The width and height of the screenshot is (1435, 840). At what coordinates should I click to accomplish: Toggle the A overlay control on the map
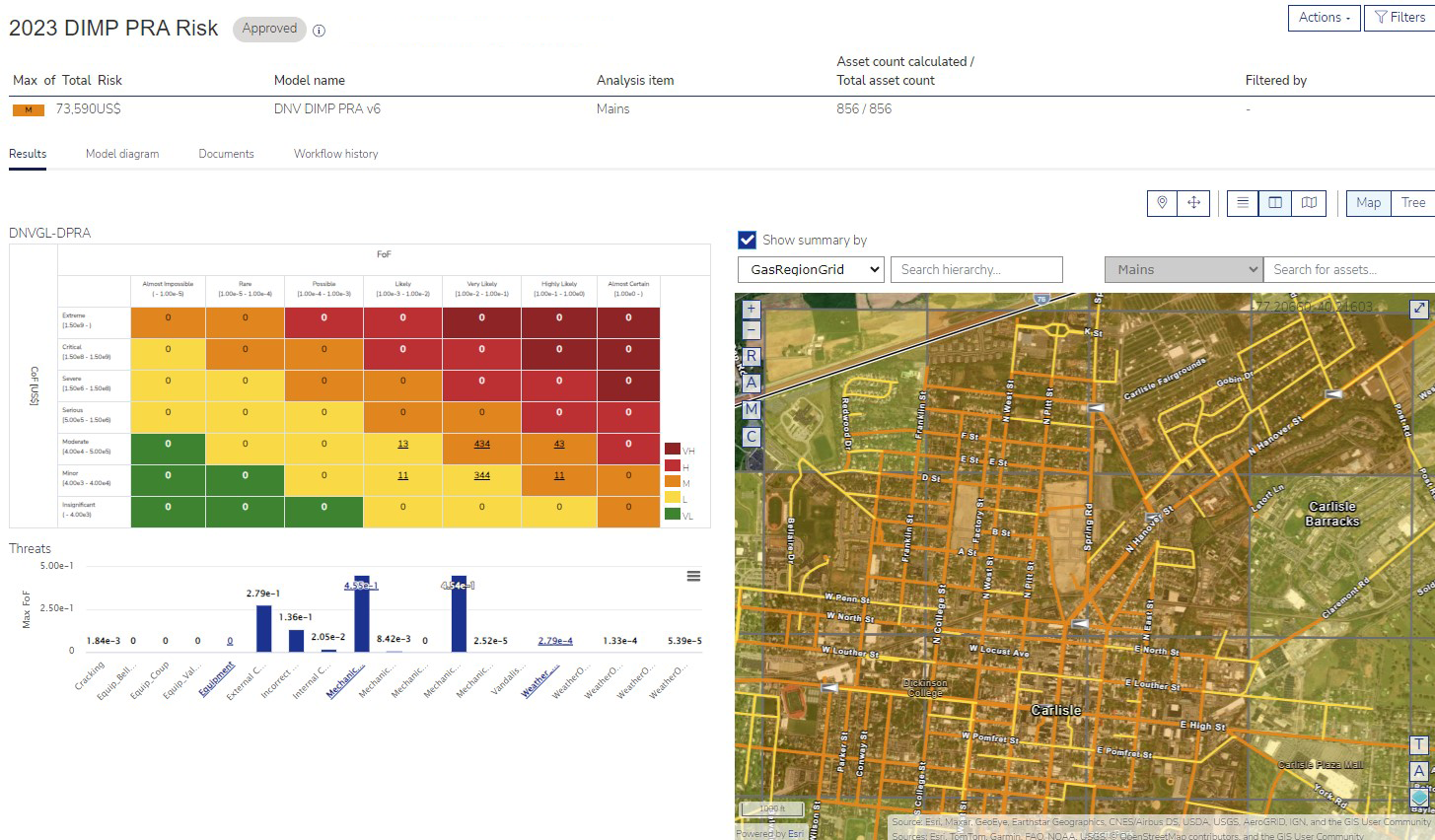tap(751, 383)
